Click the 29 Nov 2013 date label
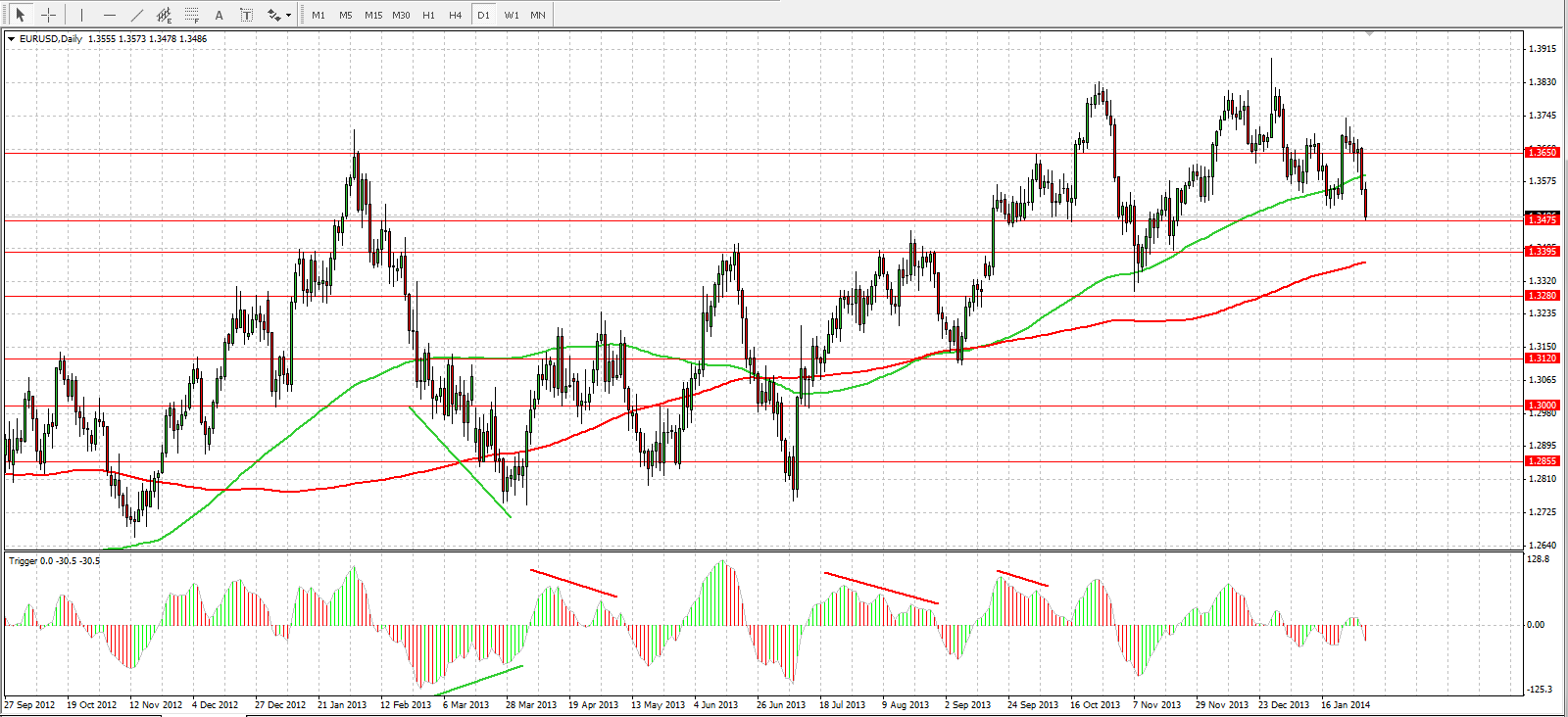Viewport: 1568px width, 717px height. click(1222, 705)
